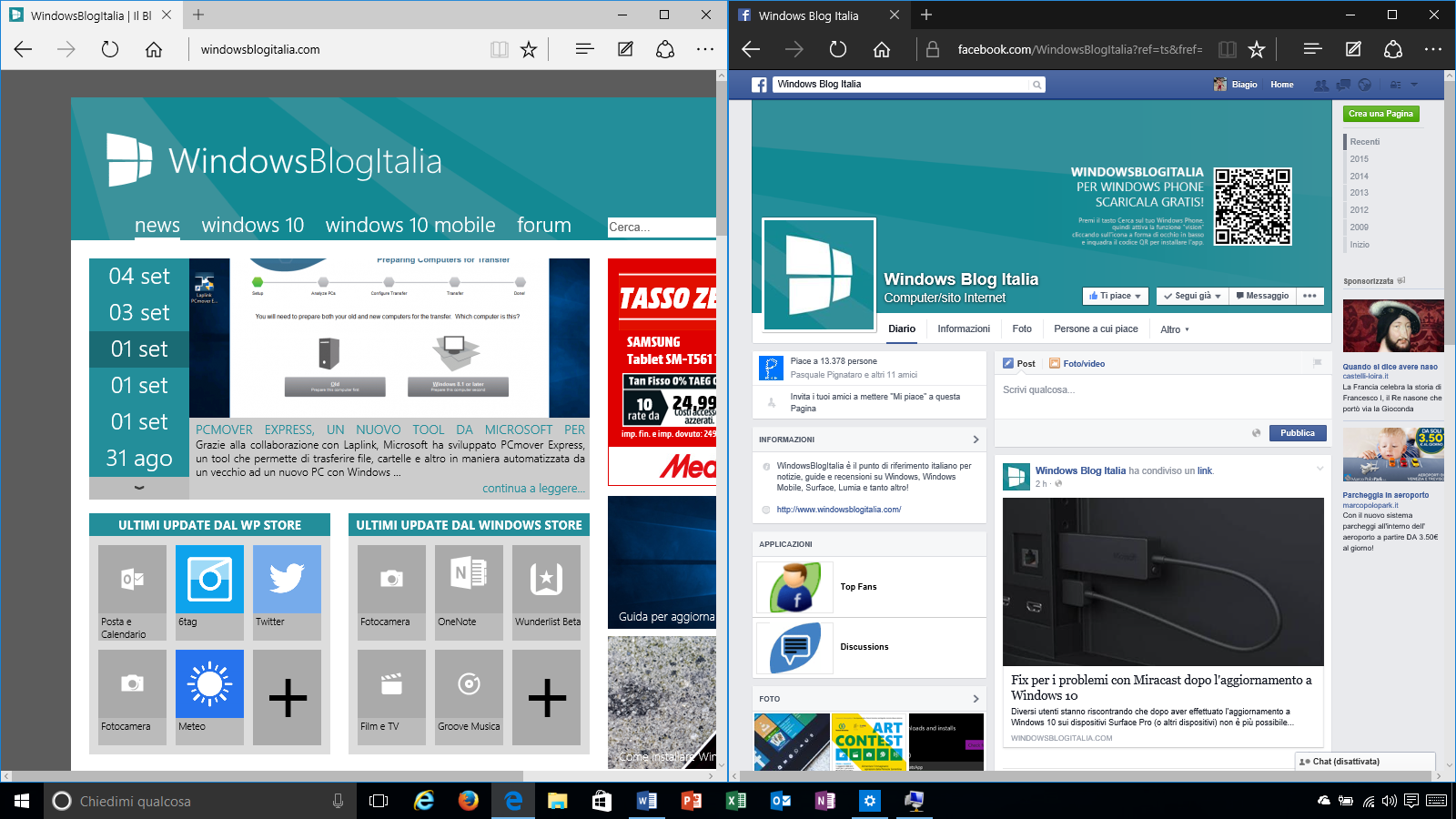Follow continua a leggere link

pos(533,489)
